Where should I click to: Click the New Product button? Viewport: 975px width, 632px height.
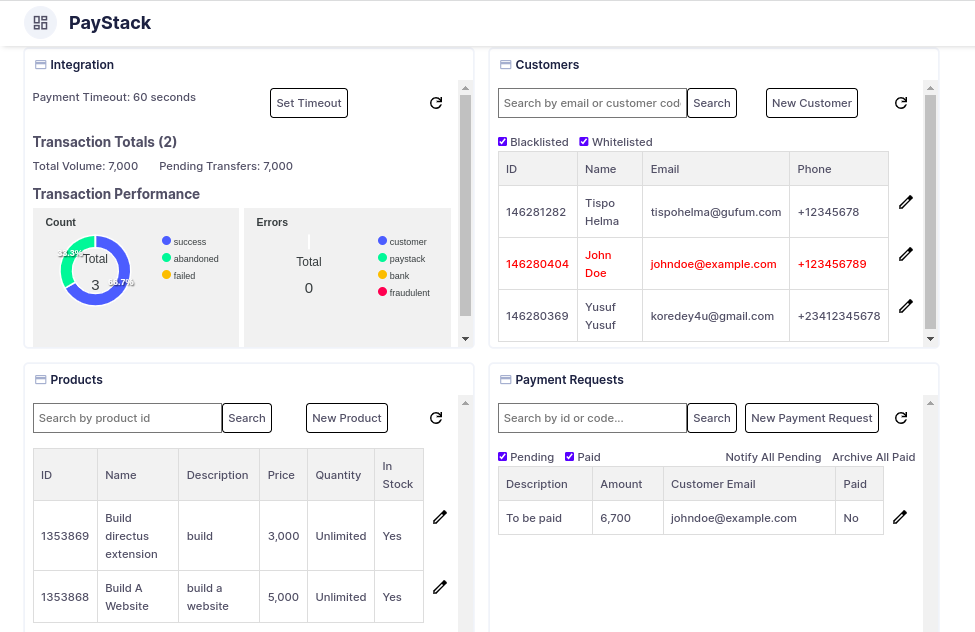tap(347, 418)
